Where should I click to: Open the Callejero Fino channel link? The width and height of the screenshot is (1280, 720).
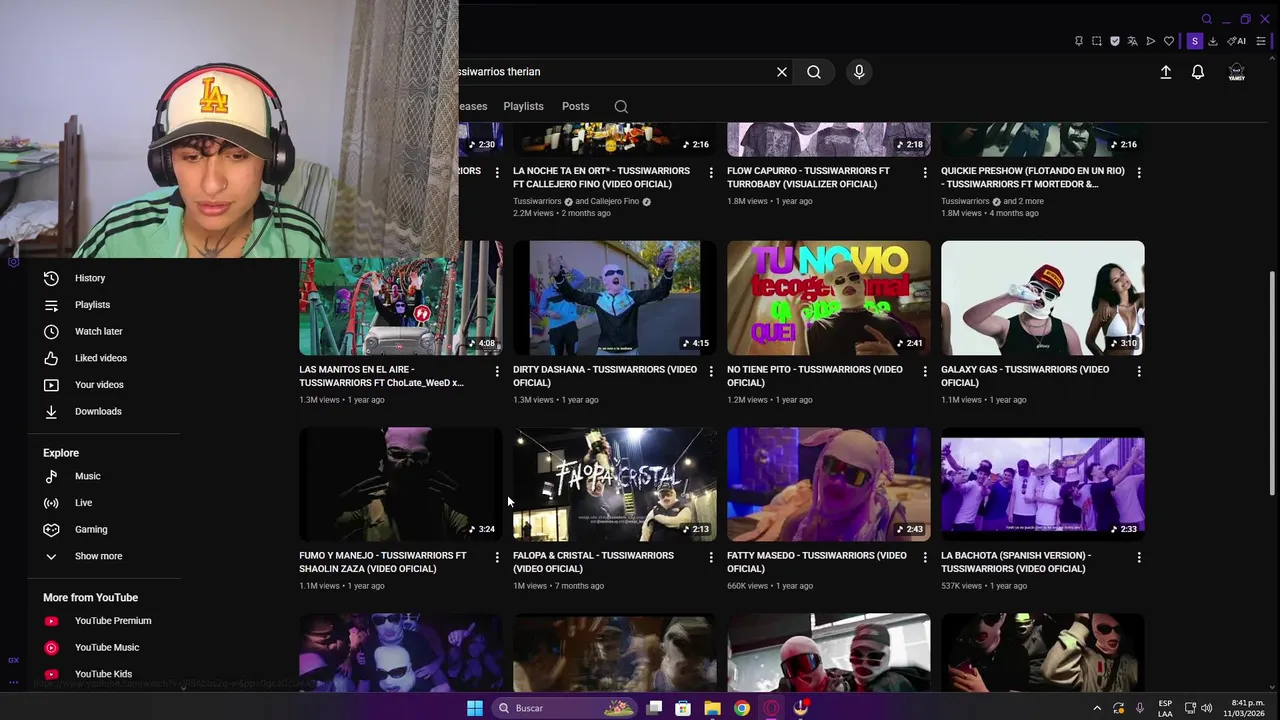click(615, 201)
